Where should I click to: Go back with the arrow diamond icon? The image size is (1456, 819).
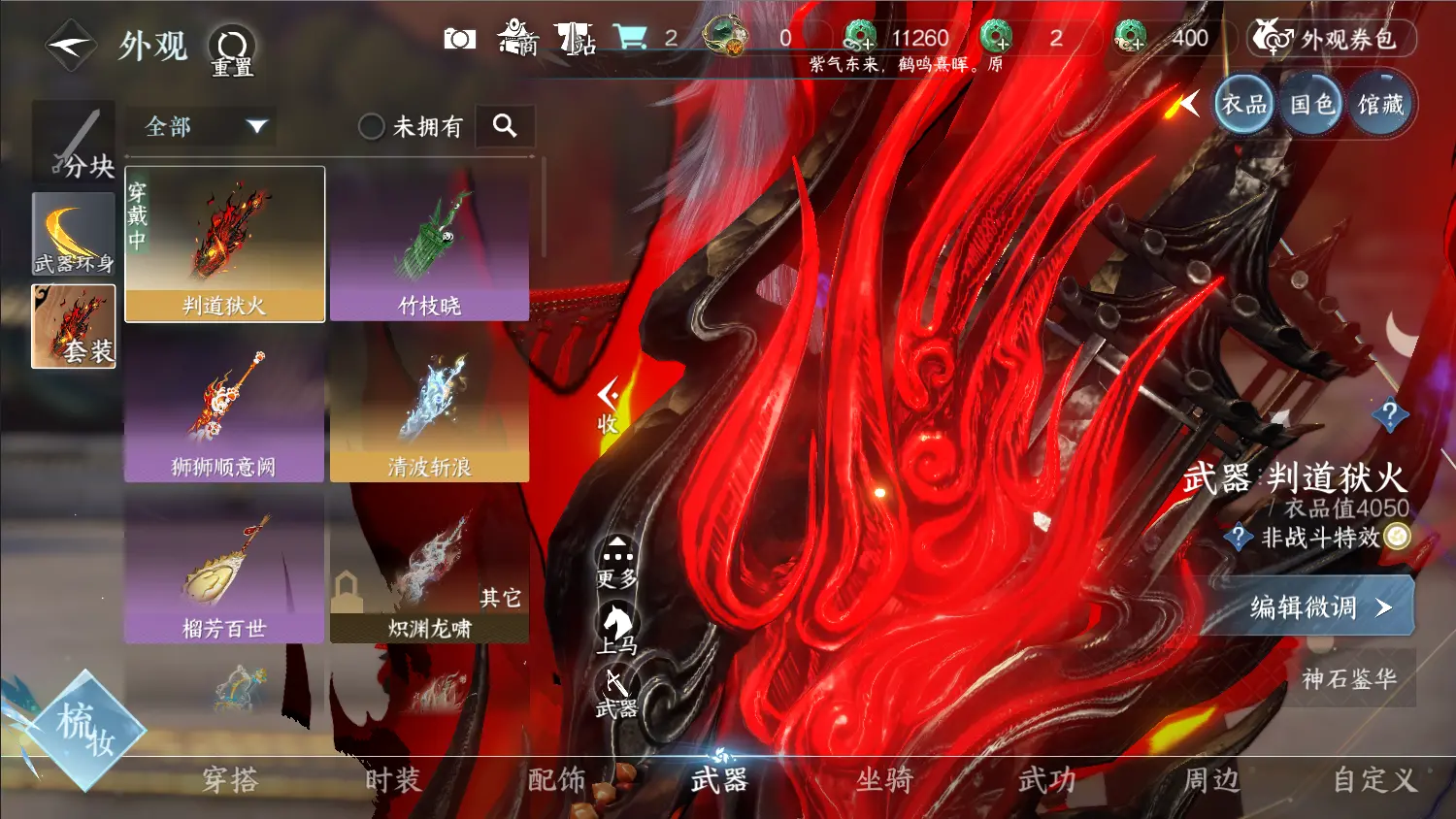point(71,46)
